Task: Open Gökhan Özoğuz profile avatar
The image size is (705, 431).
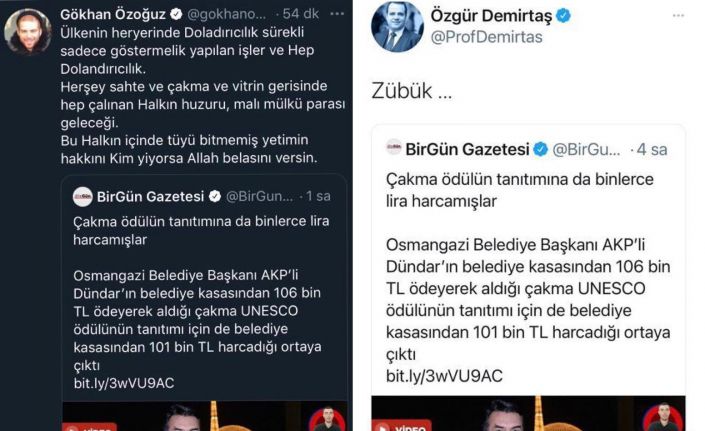Action: point(28,32)
